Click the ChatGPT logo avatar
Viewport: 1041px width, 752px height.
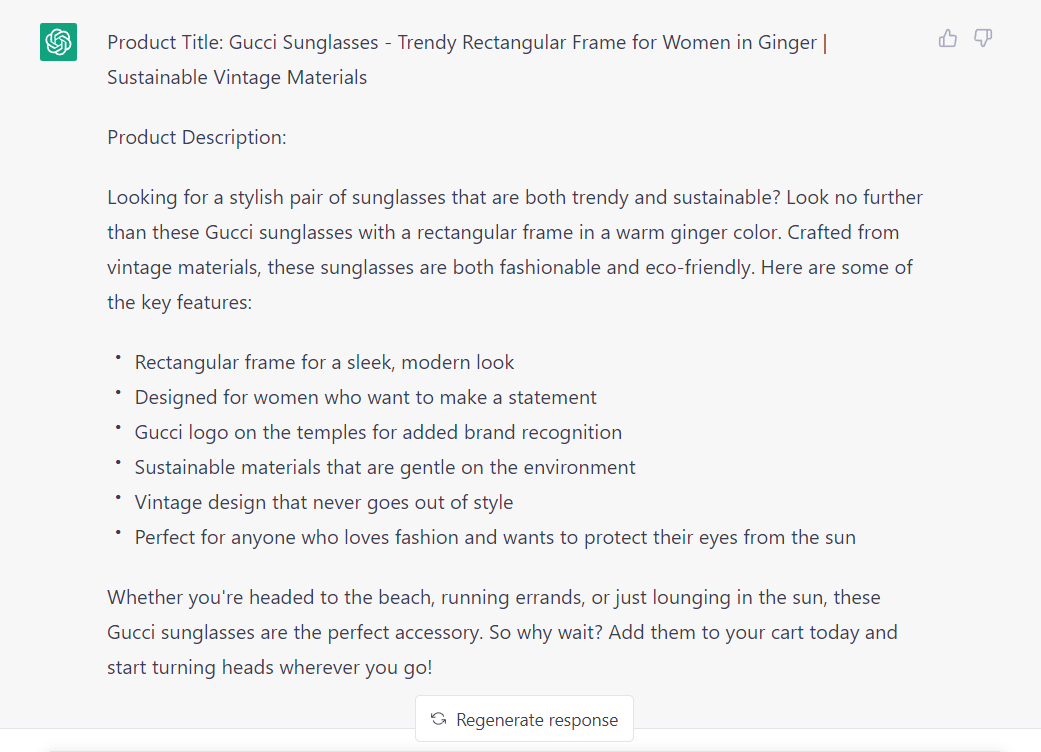(x=59, y=42)
